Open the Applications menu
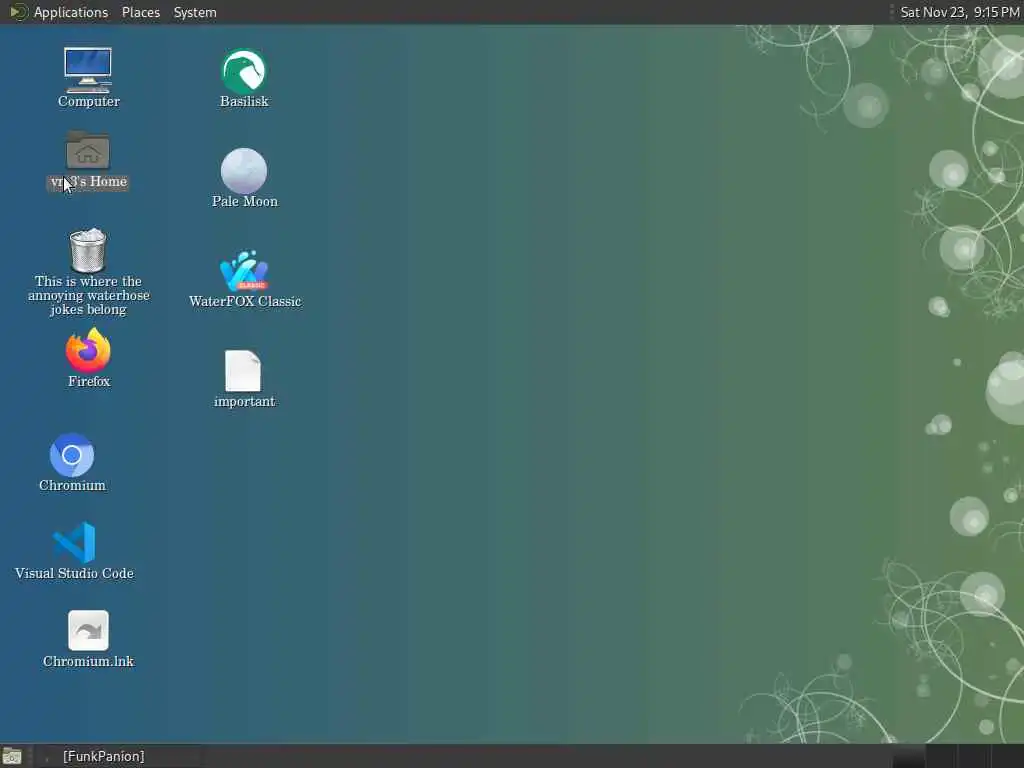The height and width of the screenshot is (768, 1024). (71, 12)
